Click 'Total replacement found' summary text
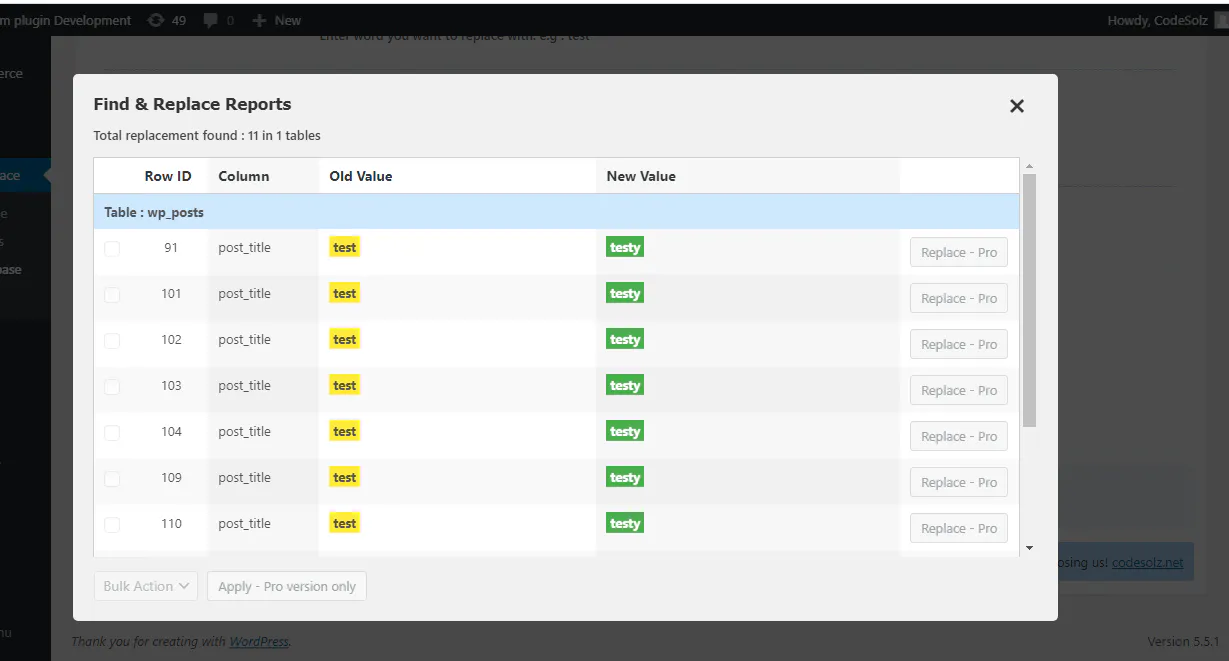 pos(207,135)
